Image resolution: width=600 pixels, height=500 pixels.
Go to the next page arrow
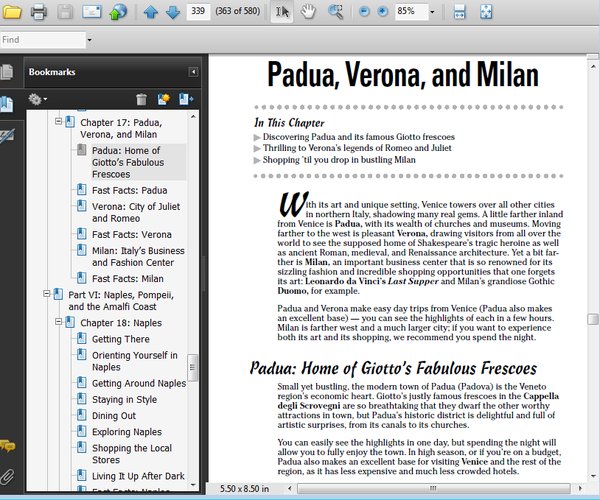point(172,12)
